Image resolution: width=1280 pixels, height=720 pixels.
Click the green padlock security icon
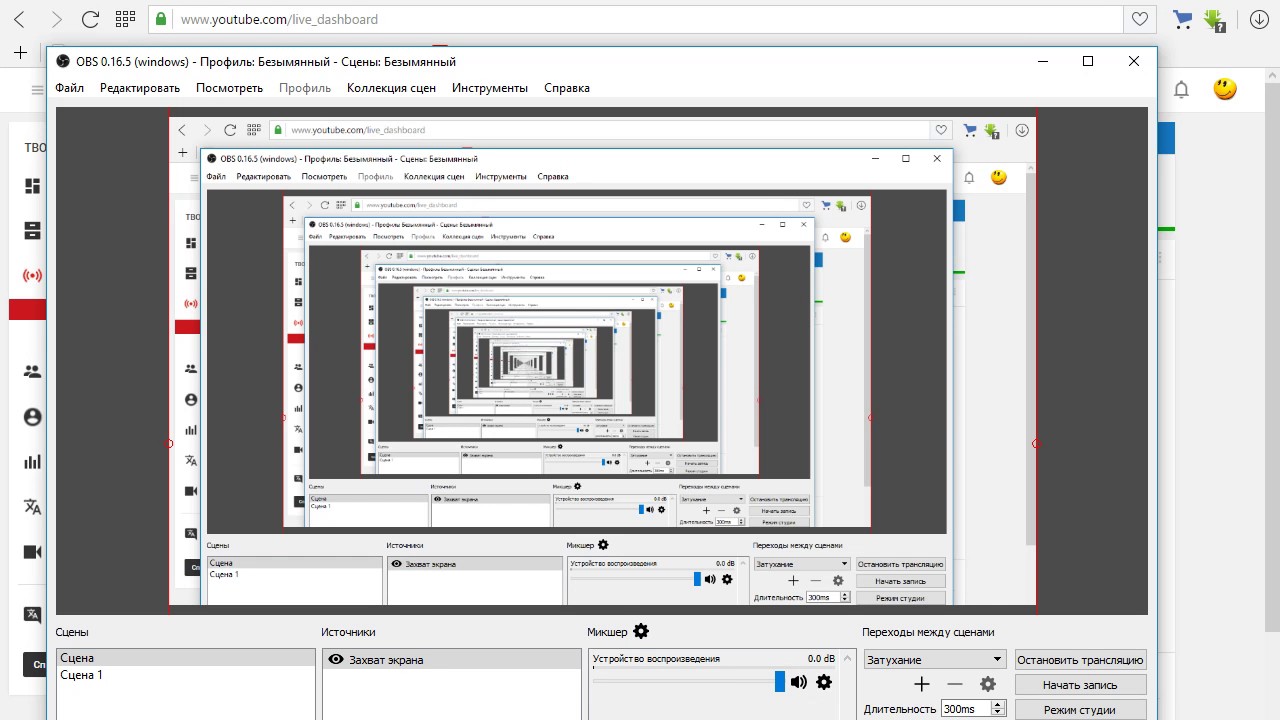(x=160, y=19)
